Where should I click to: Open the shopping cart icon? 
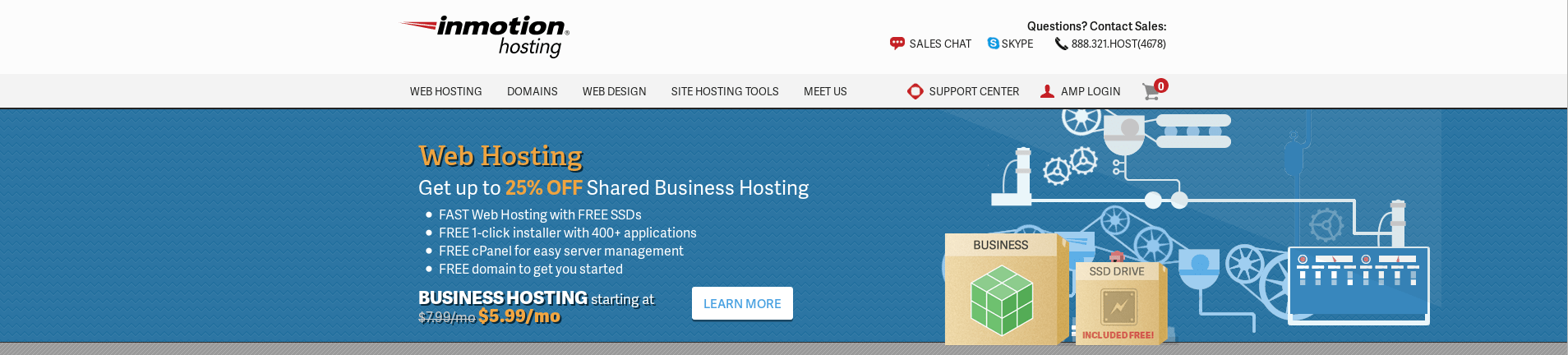(1151, 92)
